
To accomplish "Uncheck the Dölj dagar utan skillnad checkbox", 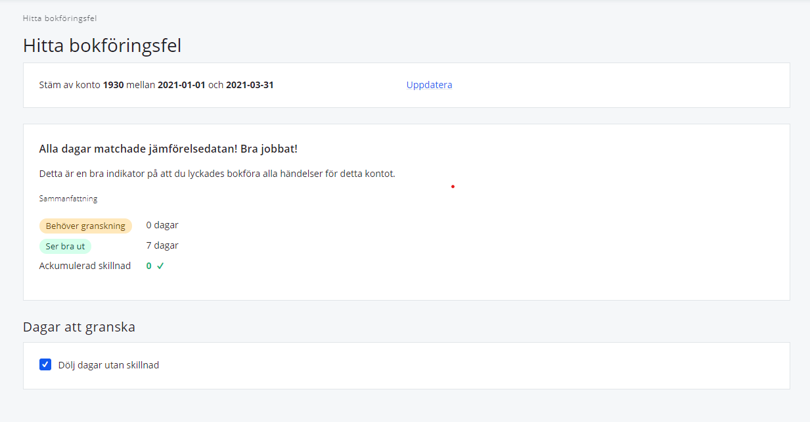I will pos(45,365).
